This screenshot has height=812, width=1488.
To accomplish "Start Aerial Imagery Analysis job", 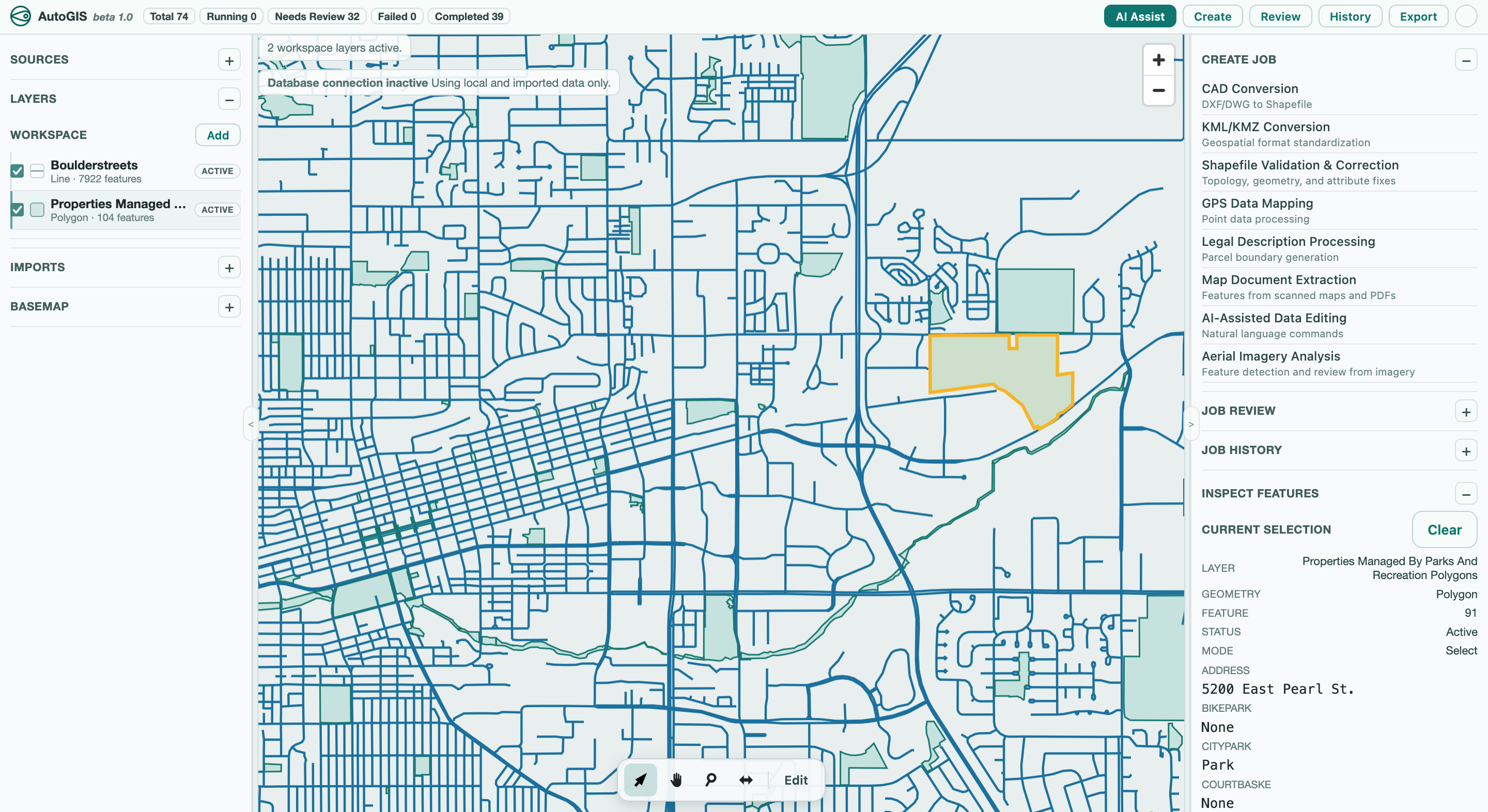I will (x=1338, y=363).
